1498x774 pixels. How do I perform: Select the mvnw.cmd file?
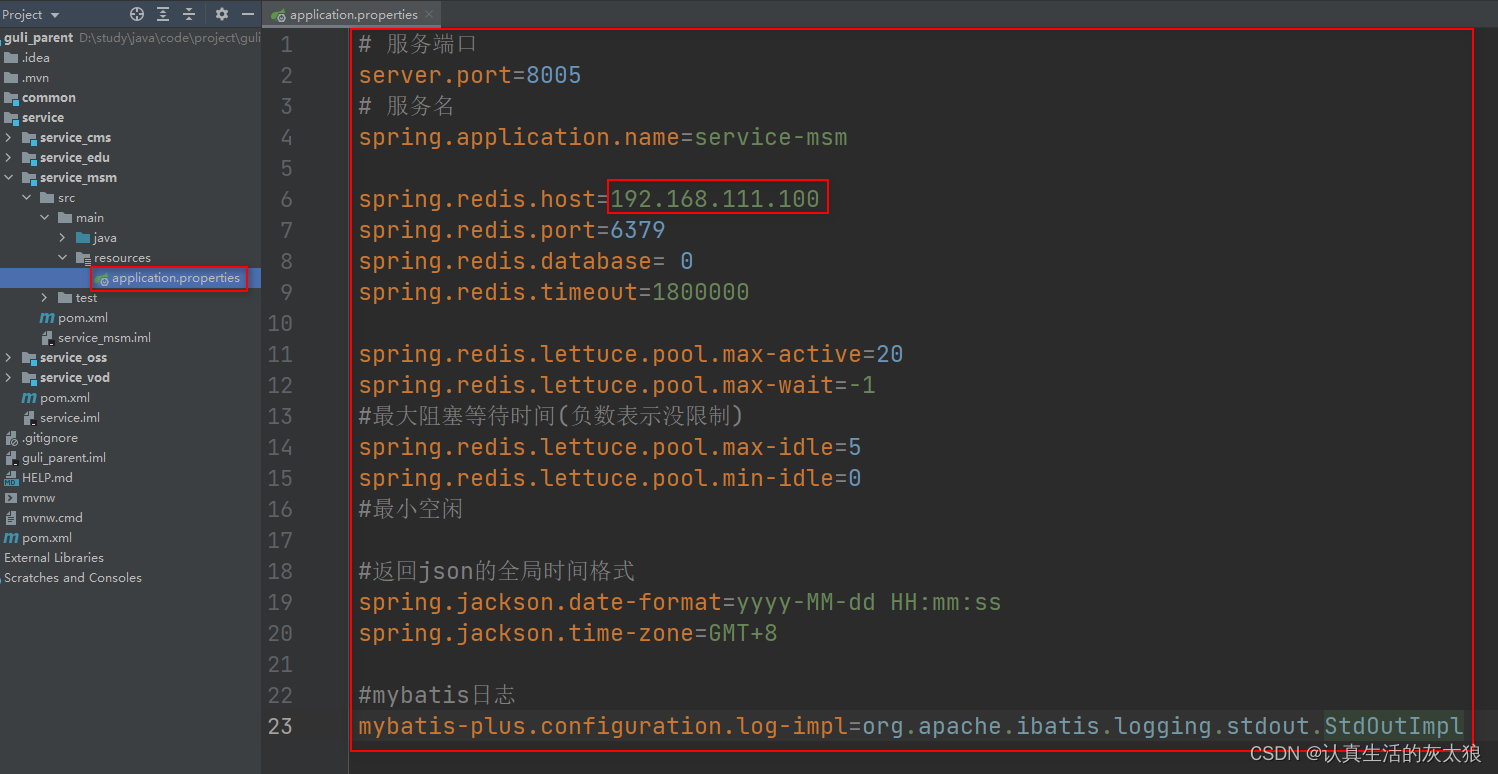coord(43,517)
